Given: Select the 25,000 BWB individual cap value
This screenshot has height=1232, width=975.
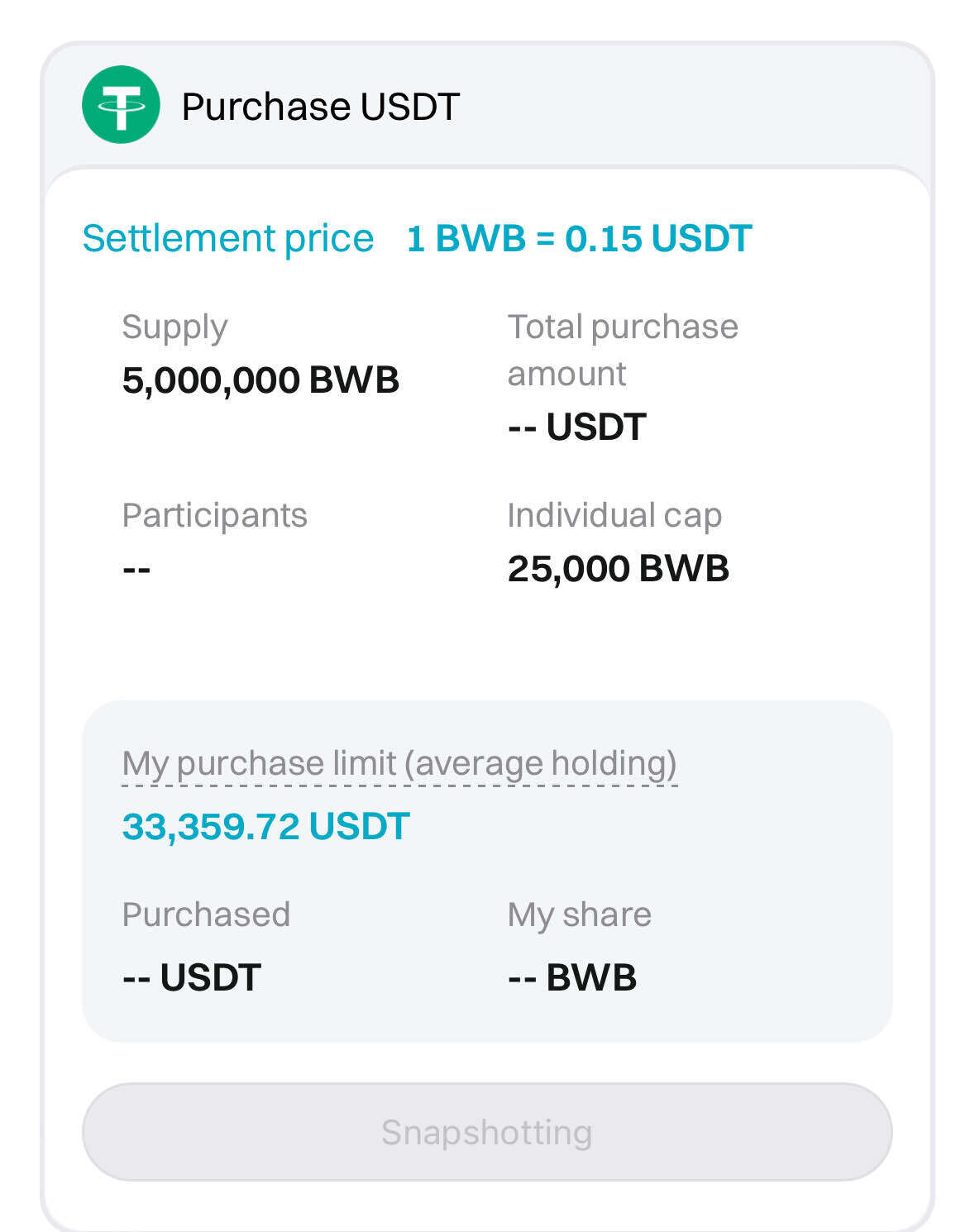Looking at the screenshot, I should click(618, 569).
